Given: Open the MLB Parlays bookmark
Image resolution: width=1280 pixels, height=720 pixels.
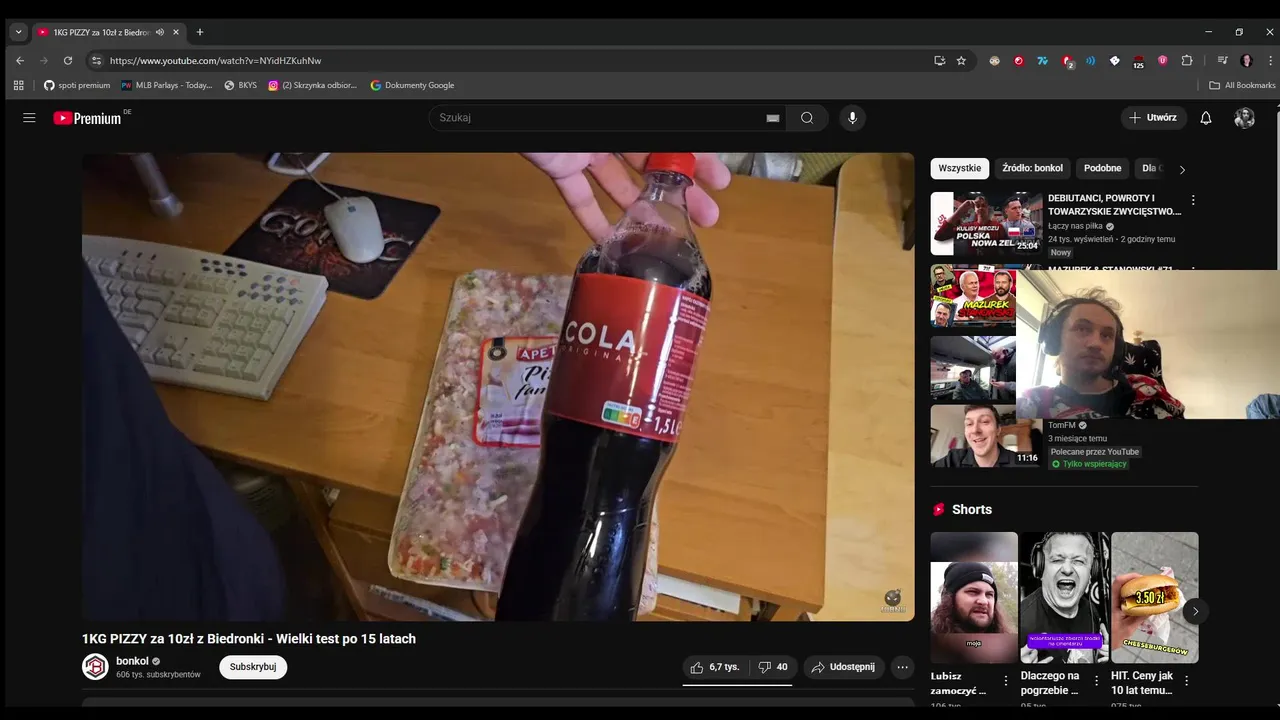Looking at the screenshot, I should [x=167, y=85].
